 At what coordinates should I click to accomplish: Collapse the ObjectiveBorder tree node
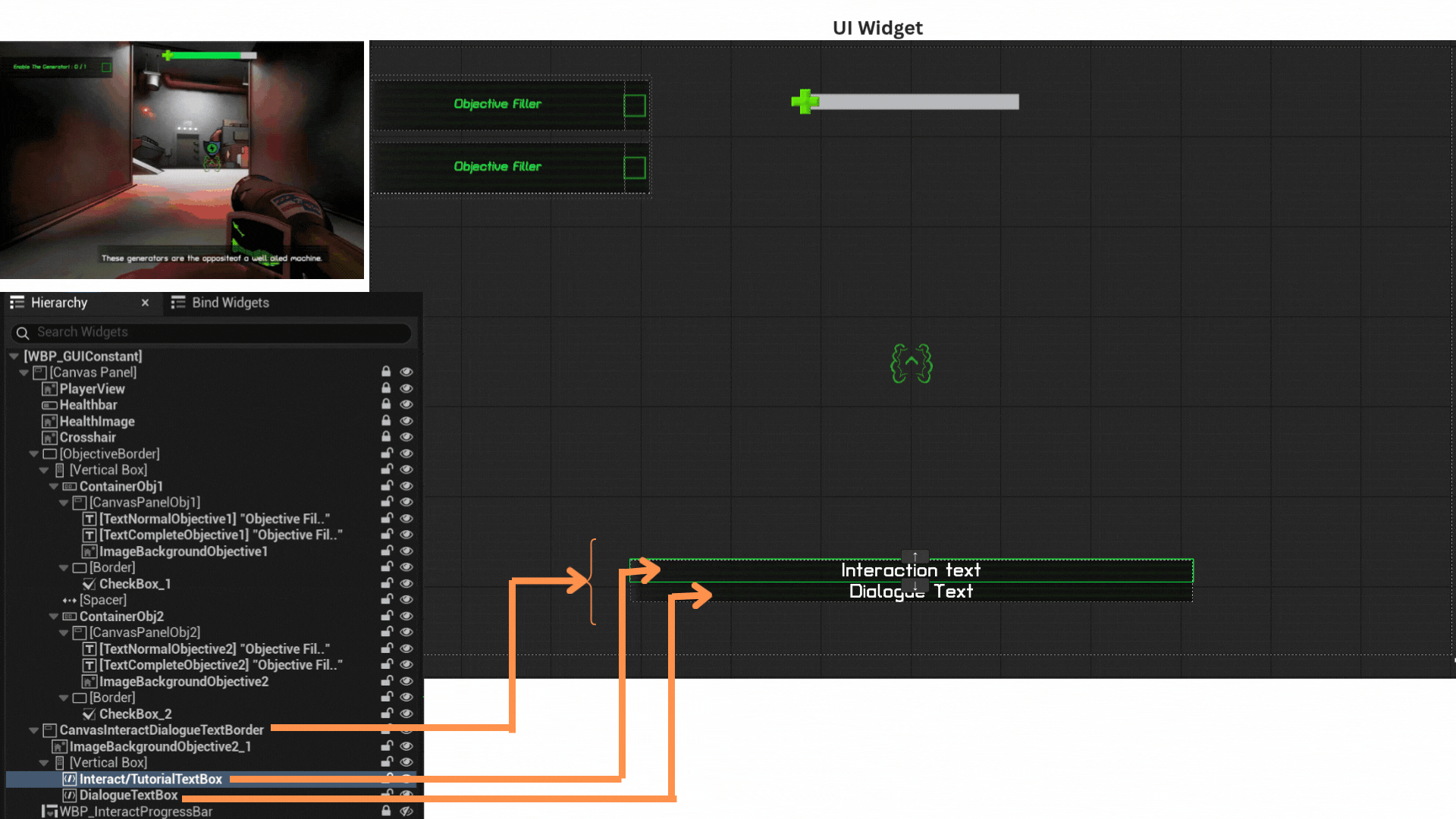coord(34,453)
